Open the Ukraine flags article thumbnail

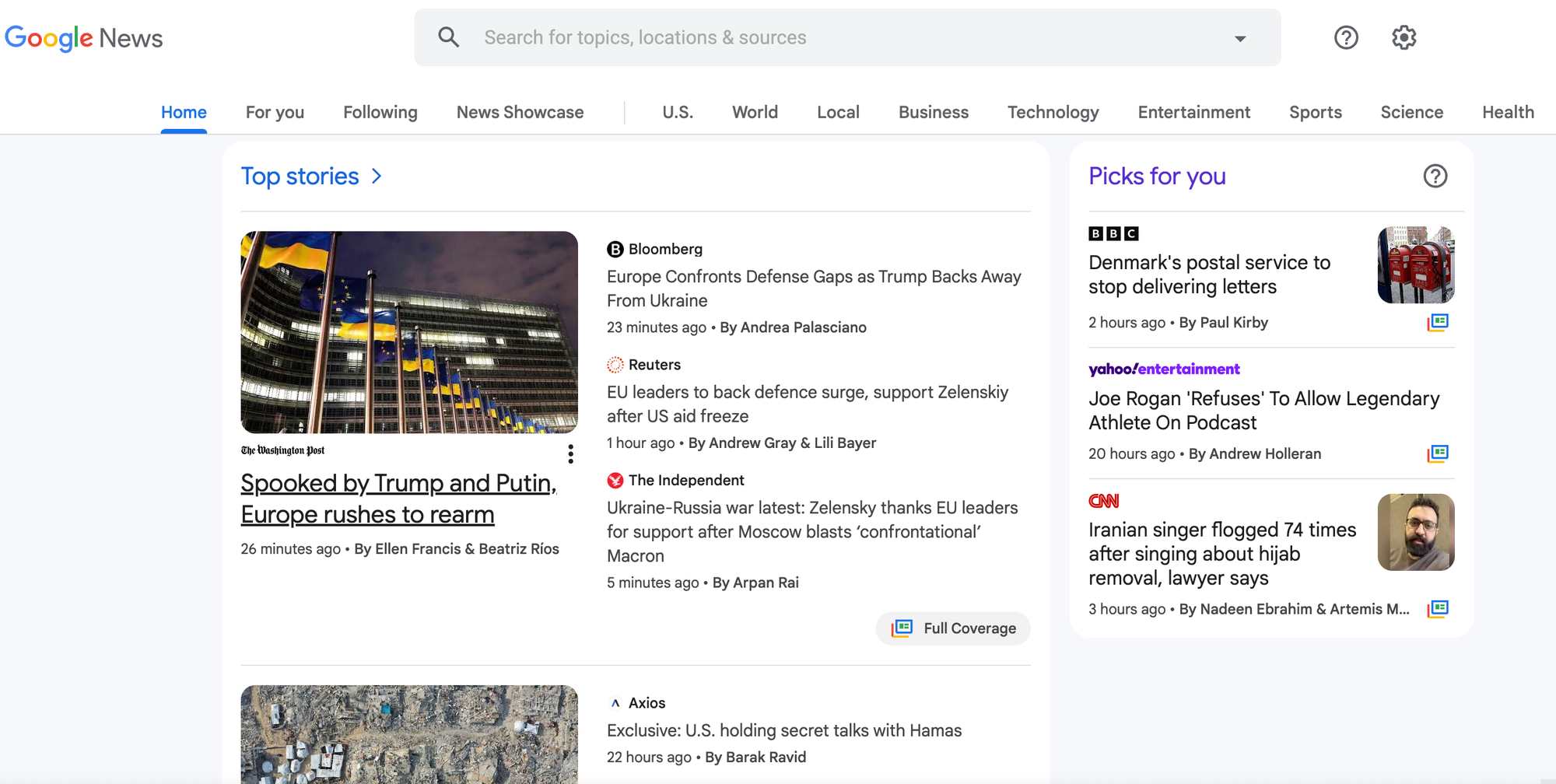coord(409,332)
